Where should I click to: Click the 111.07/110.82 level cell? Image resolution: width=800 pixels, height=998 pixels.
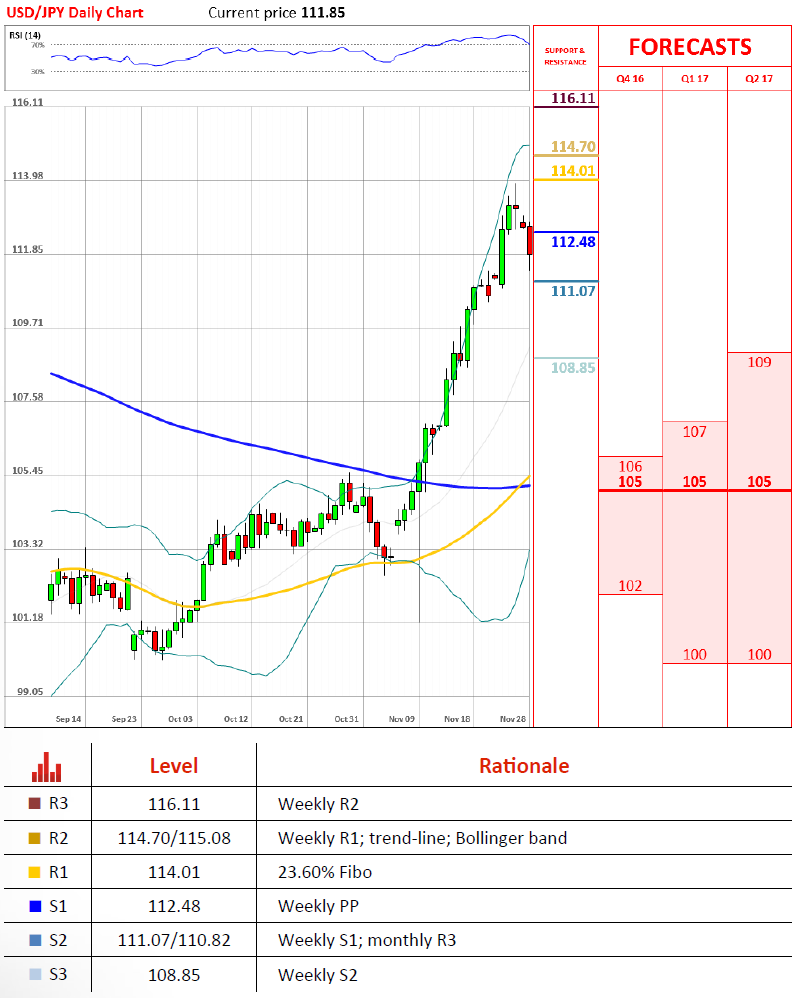pos(174,940)
